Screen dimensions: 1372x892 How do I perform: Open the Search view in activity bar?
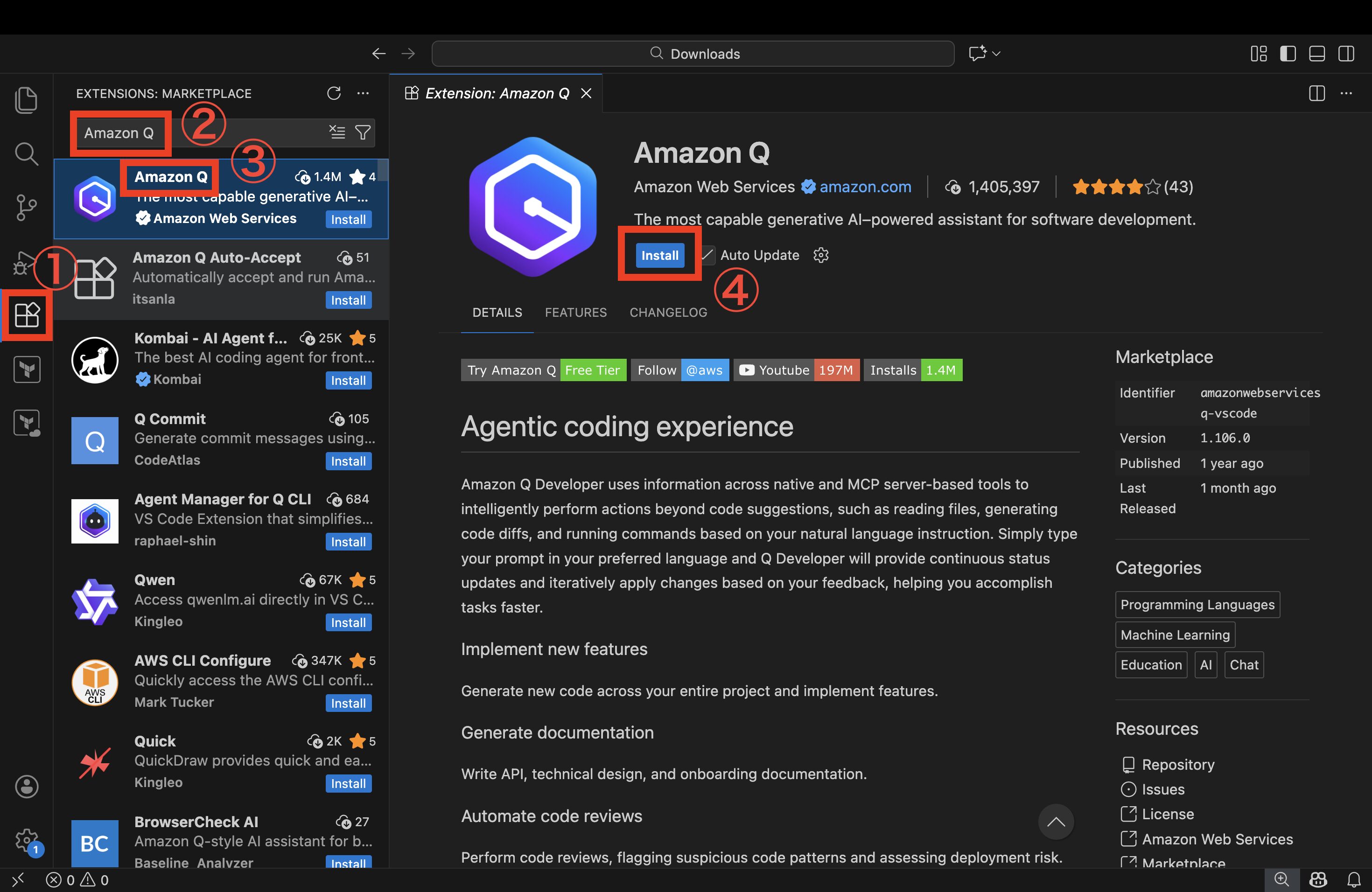tap(26, 154)
